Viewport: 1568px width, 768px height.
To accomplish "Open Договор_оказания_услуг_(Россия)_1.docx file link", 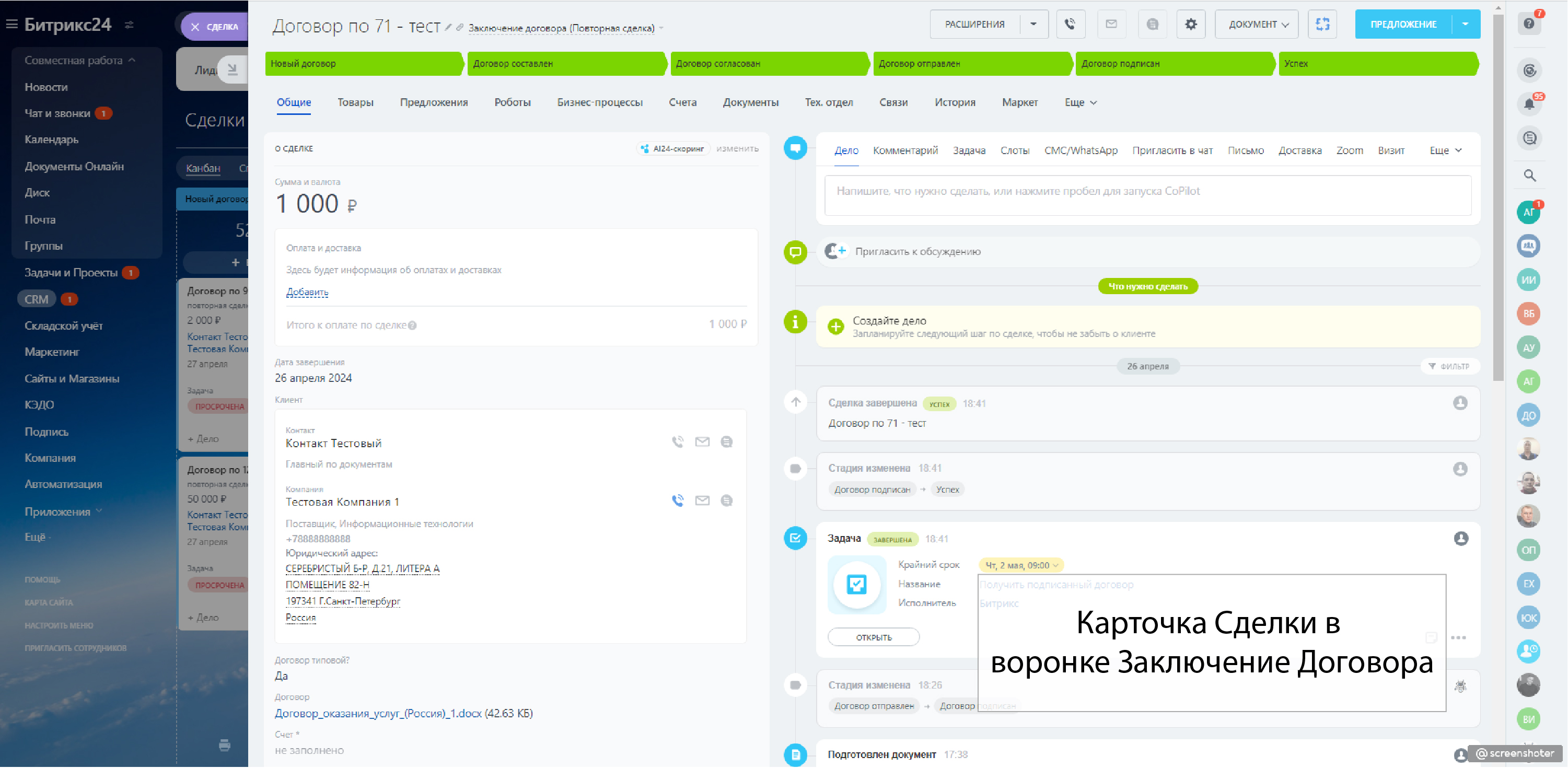I will 377,713.
